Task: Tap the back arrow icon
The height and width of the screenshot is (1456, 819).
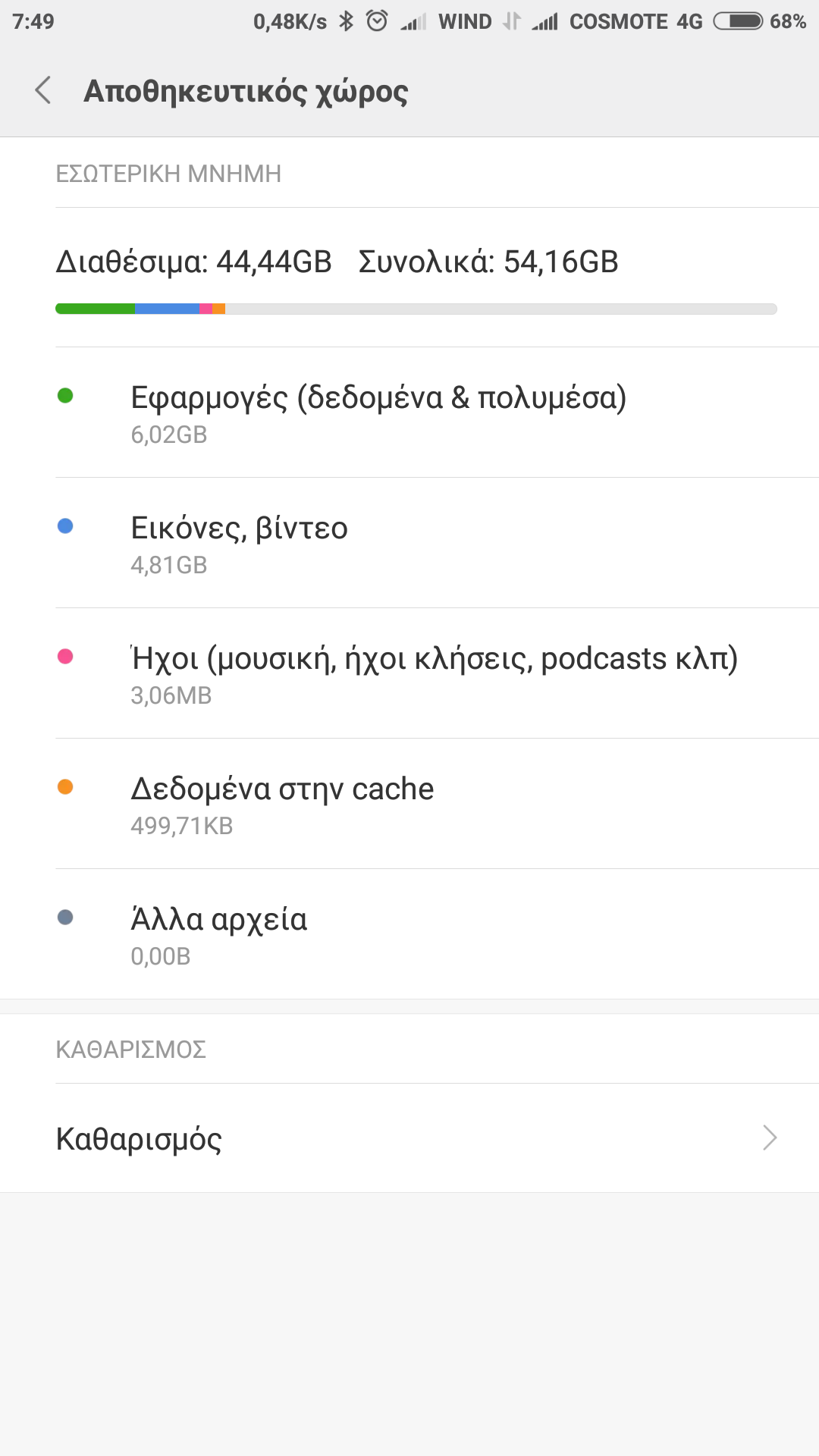Action: [43, 90]
